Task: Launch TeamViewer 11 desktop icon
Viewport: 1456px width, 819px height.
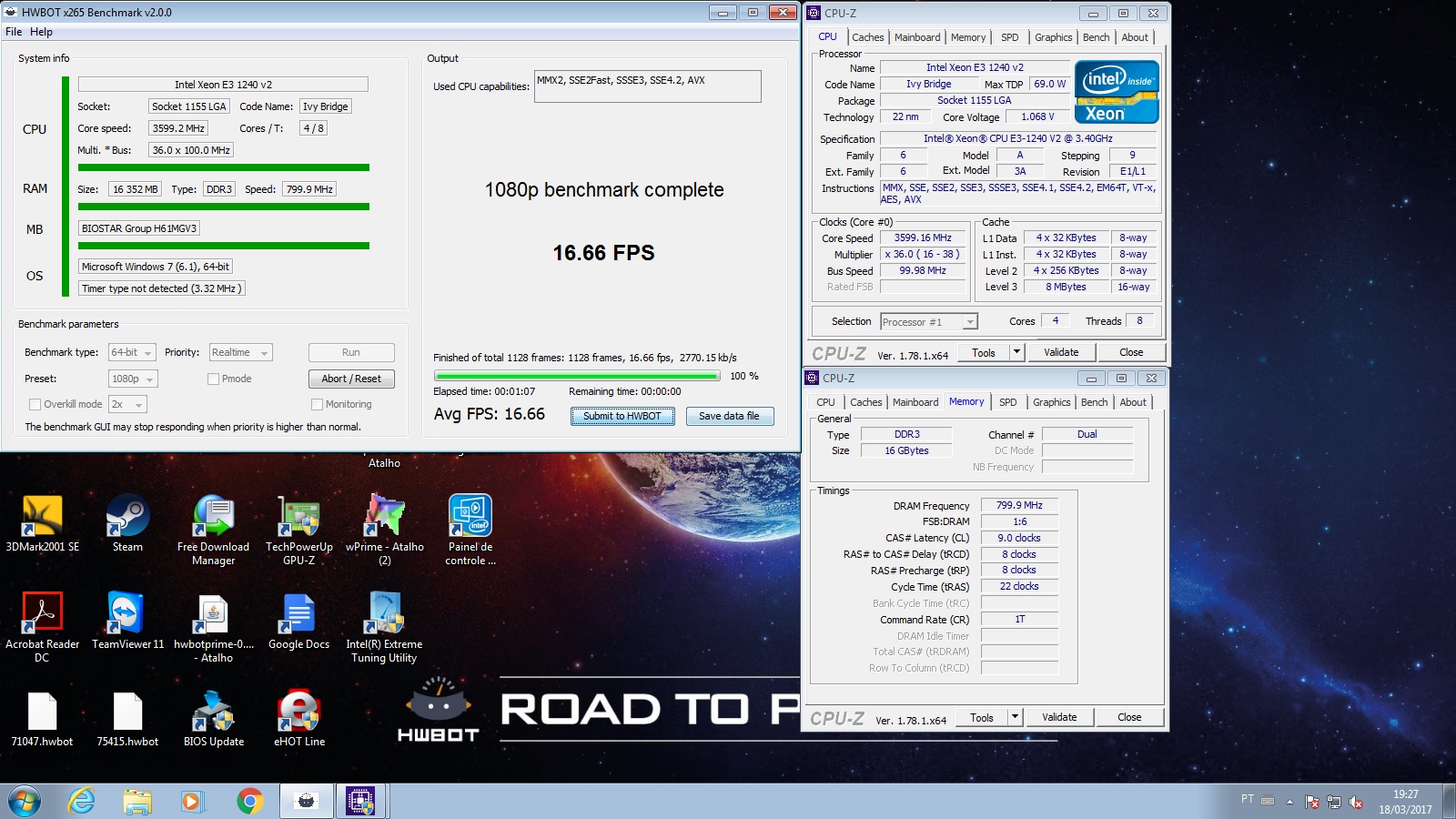Action: coord(127,621)
